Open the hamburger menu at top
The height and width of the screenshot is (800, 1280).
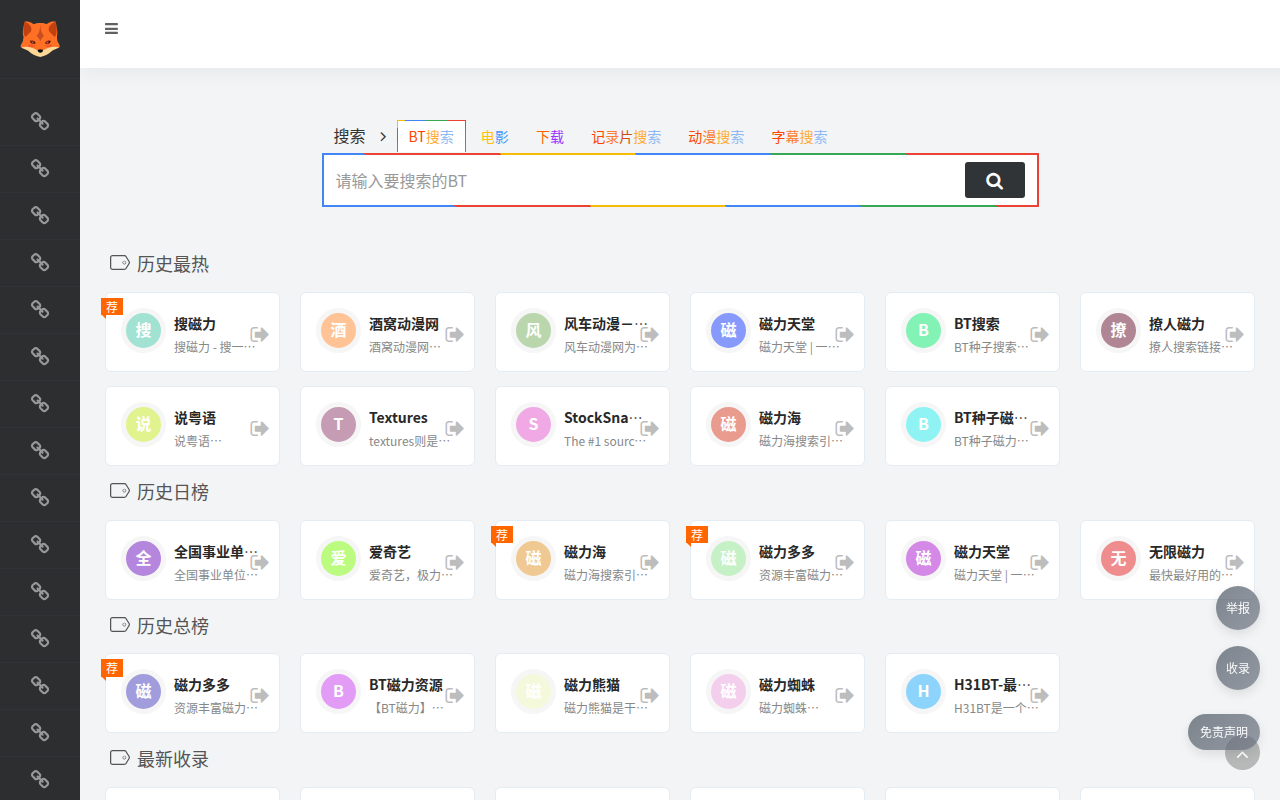click(x=111, y=28)
